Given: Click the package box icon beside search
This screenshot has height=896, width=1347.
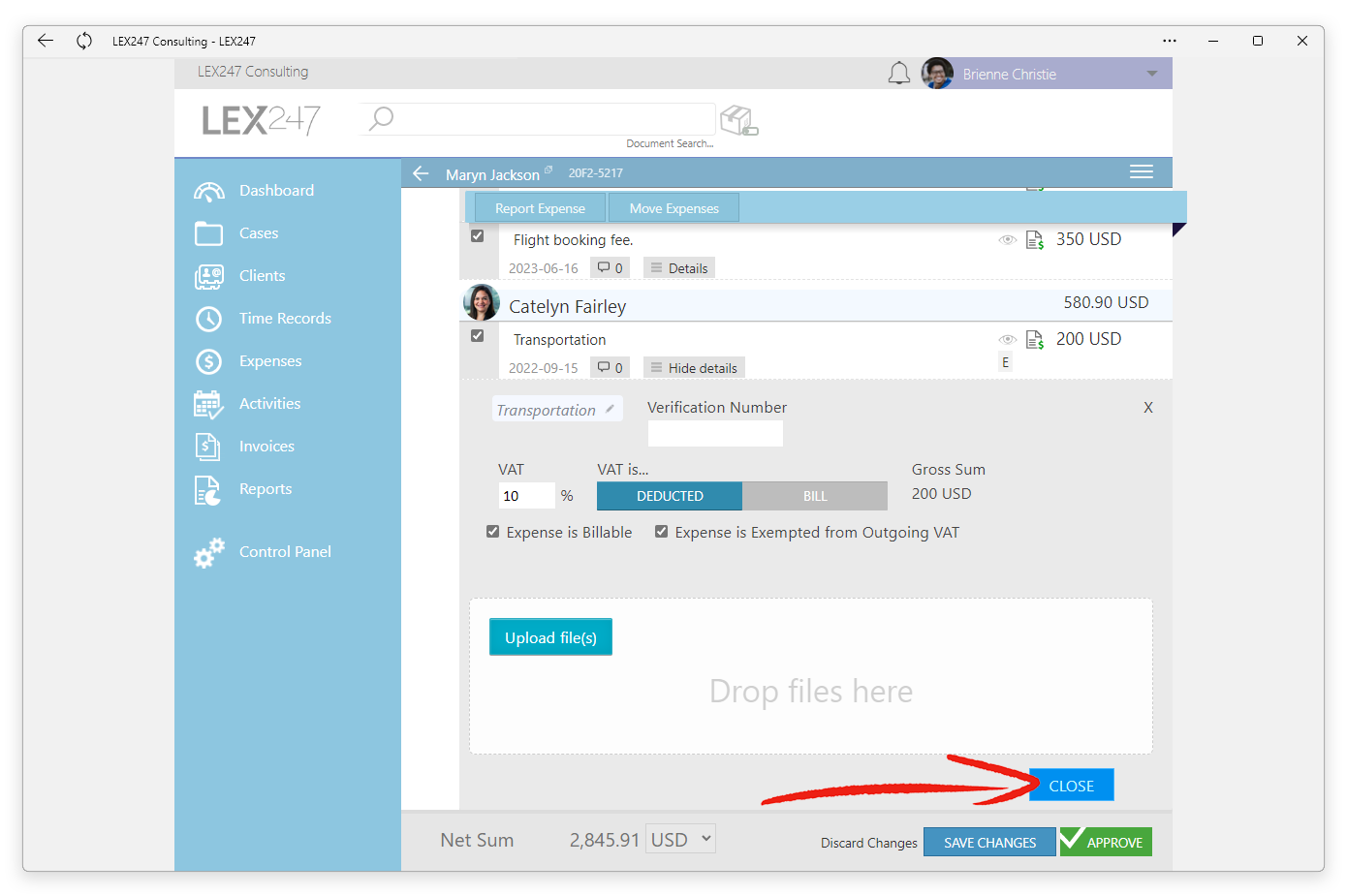Looking at the screenshot, I should pos(738,121).
